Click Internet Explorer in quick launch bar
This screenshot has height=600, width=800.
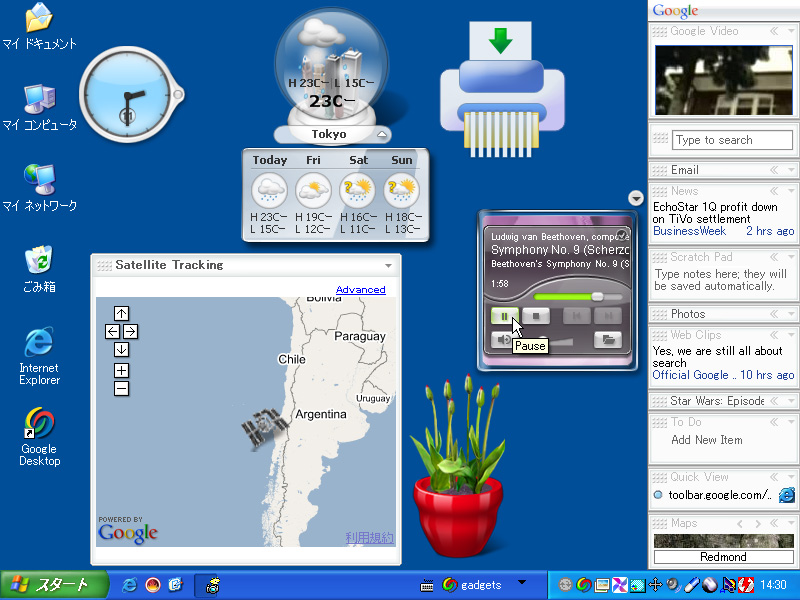130,585
